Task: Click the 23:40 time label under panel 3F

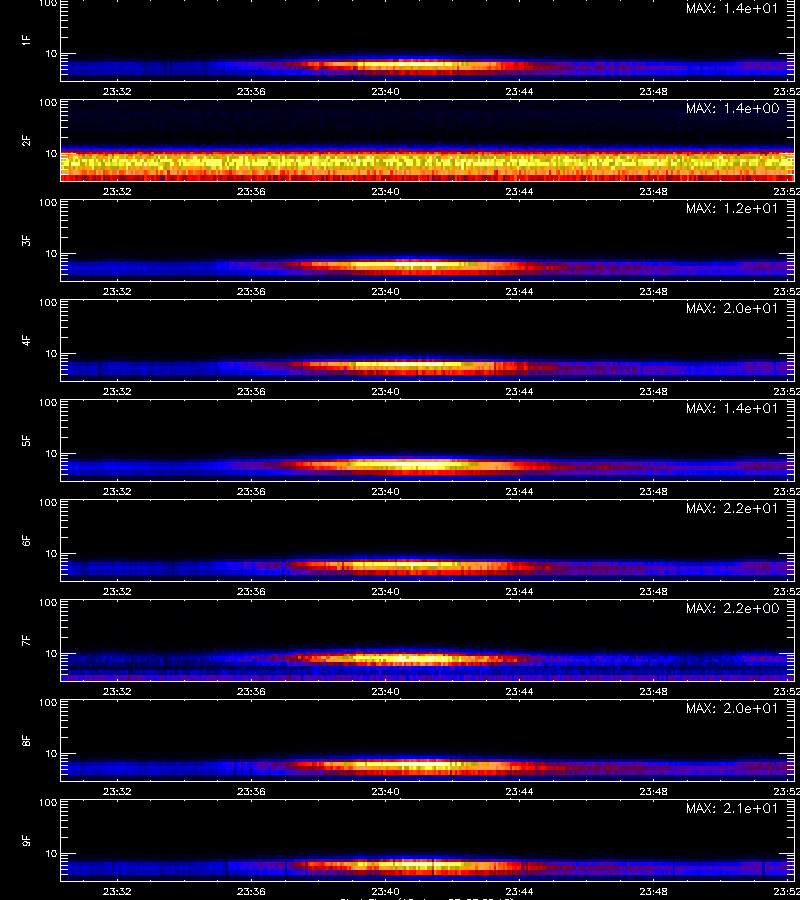Action: click(385, 291)
